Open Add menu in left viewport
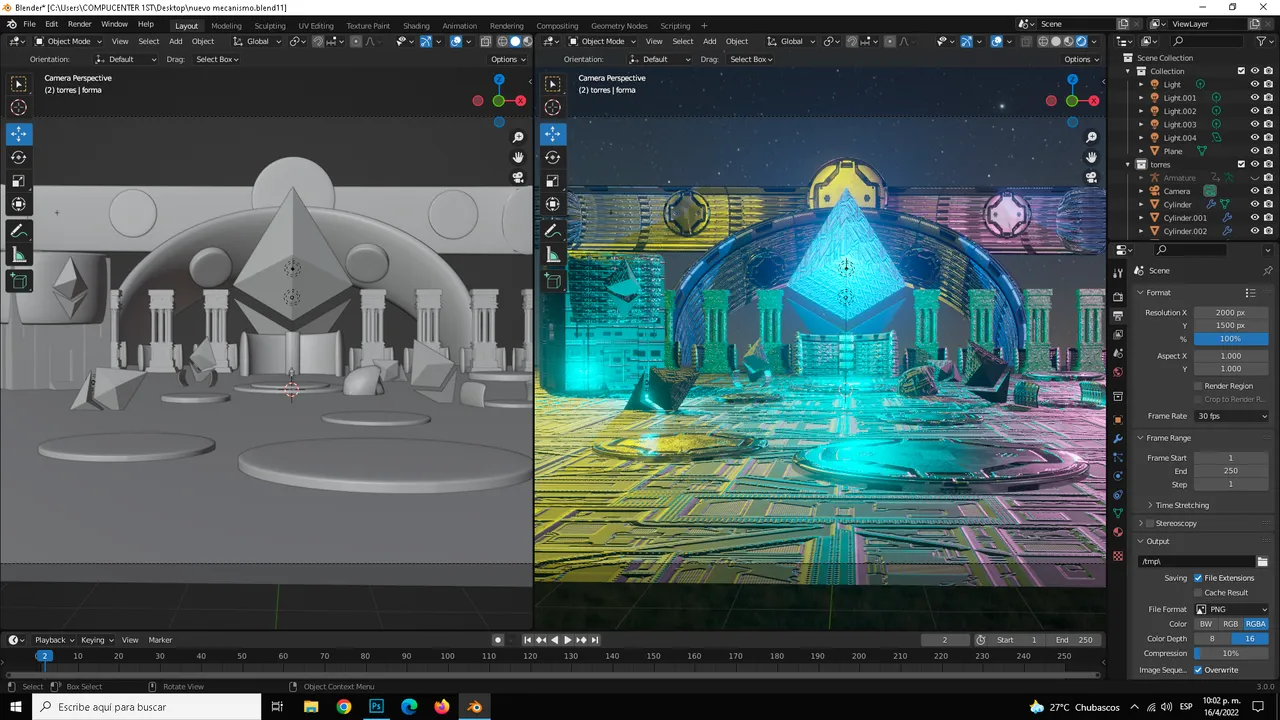 (175, 41)
